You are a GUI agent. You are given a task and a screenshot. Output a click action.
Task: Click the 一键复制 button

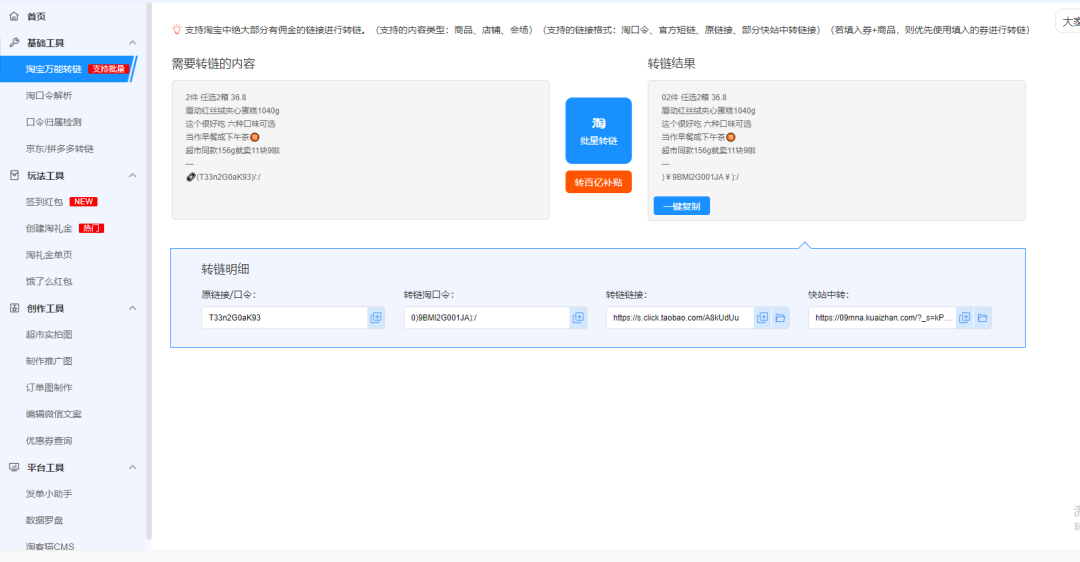pos(681,206)
